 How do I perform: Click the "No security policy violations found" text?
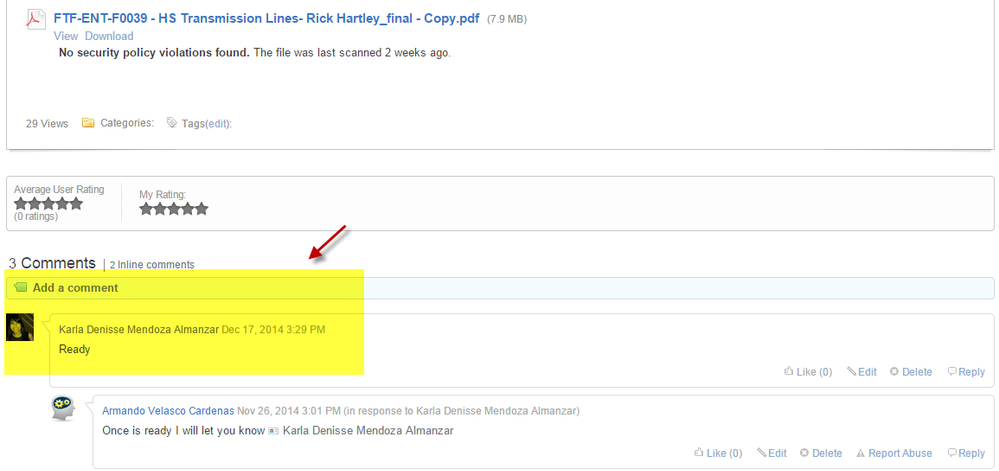154,53
